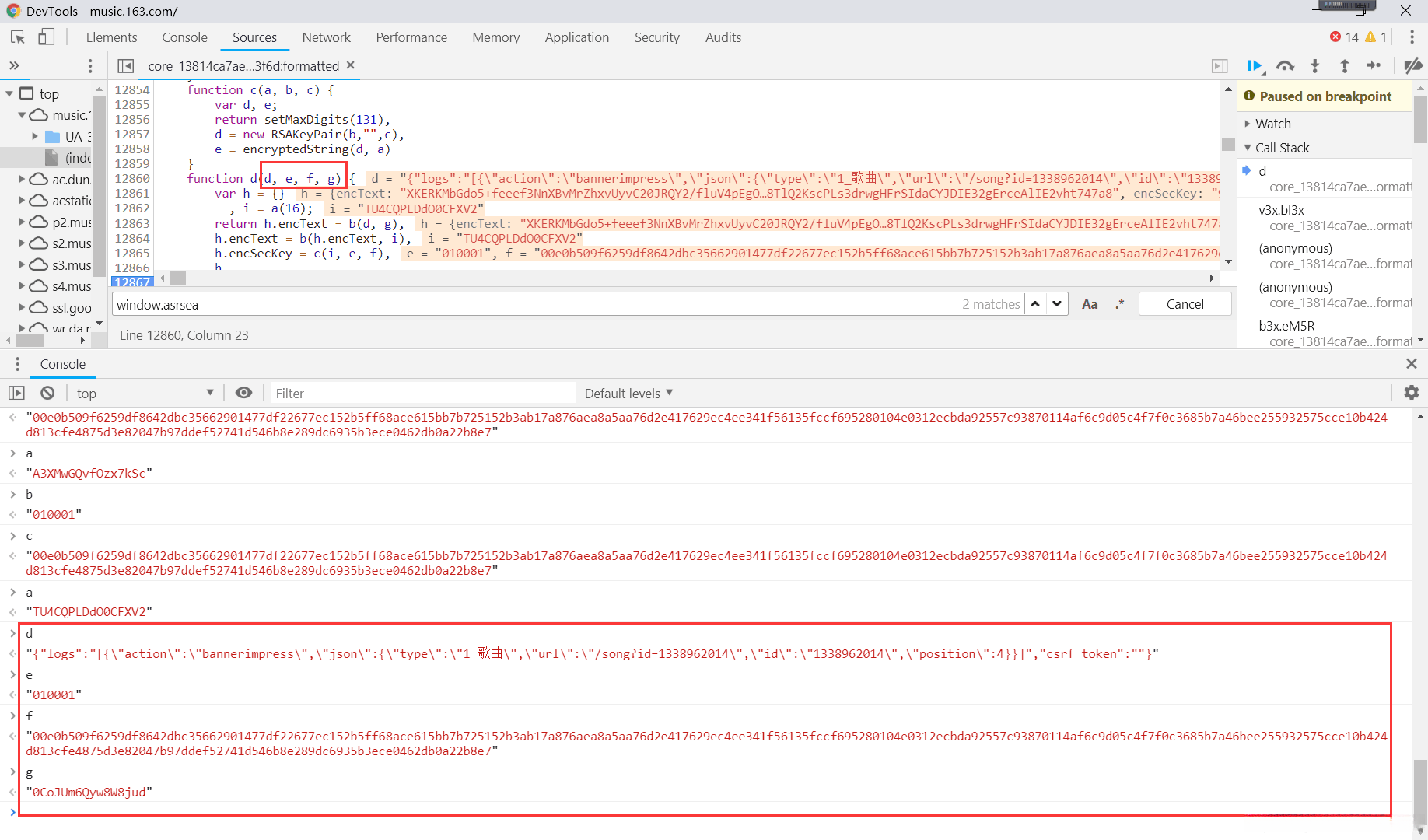Activate the inspect element picker

point(18,37)
